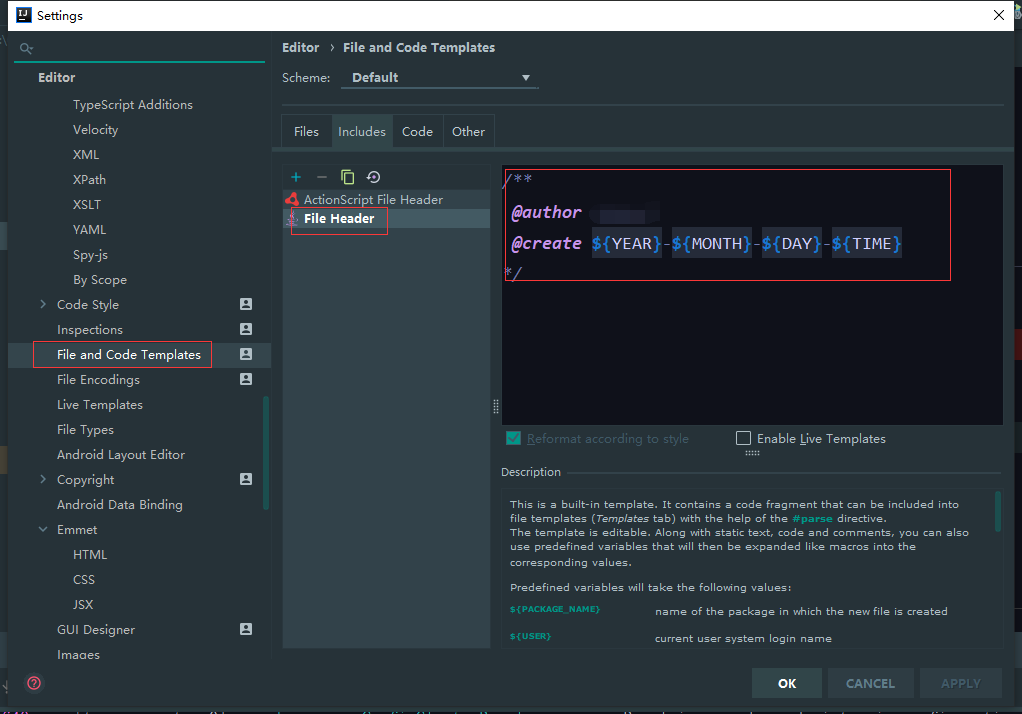Open File Encodings settings
Viewport: 1022px width, 714px height.
click(98, 379)
